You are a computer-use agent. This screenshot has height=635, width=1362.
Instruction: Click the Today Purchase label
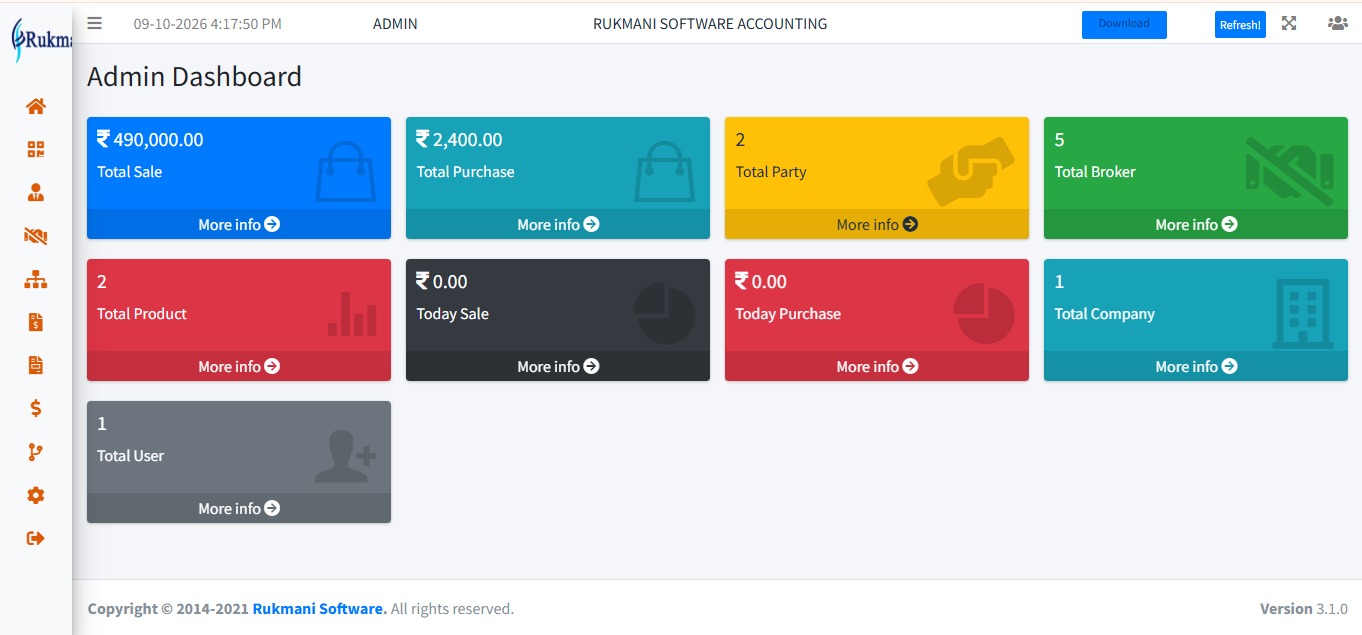(788, 314)
